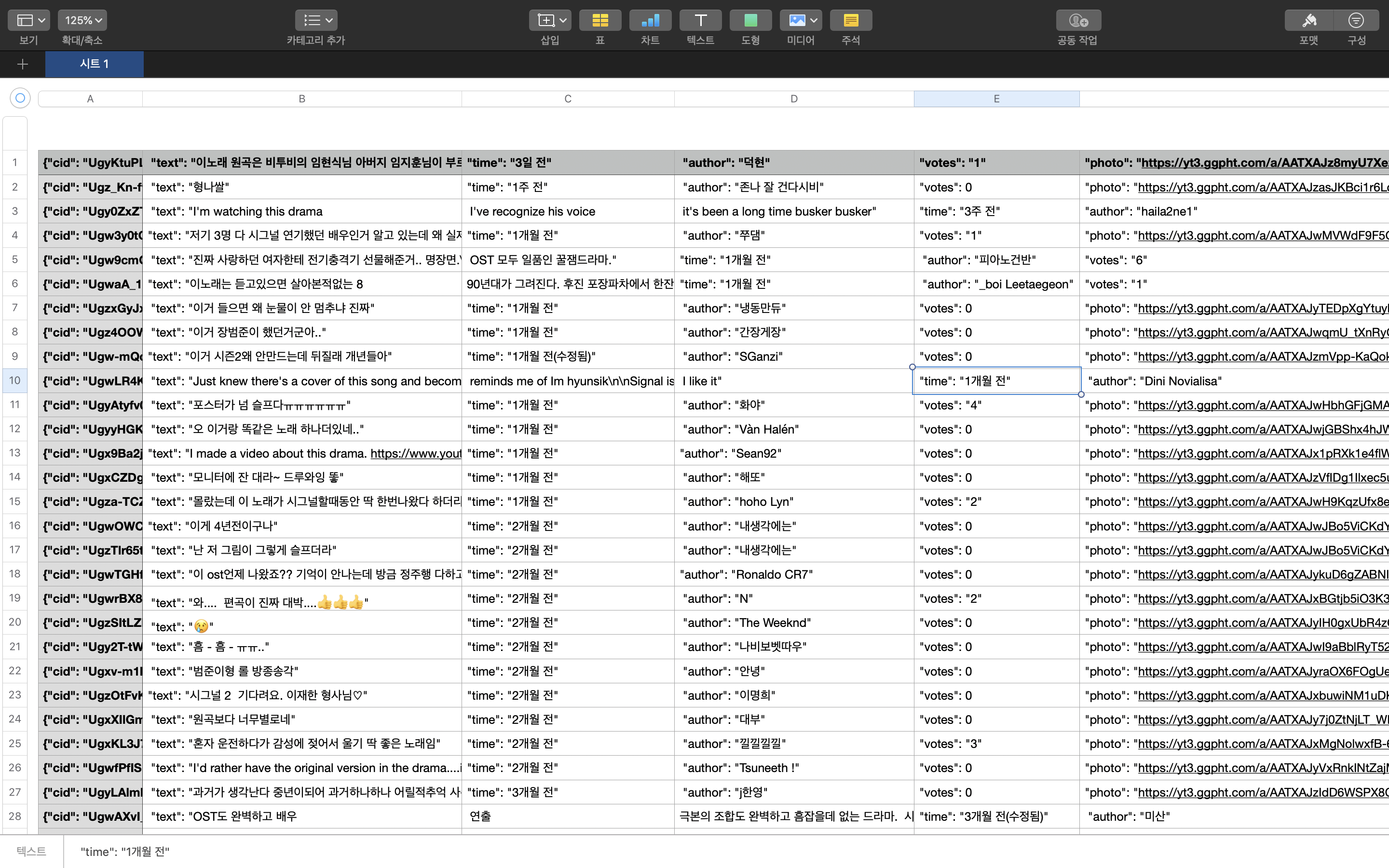Screen dimensions: 1389x868
Task: Insert a Comment (주석) using toolbar icon
Action: tap(851, 21)
